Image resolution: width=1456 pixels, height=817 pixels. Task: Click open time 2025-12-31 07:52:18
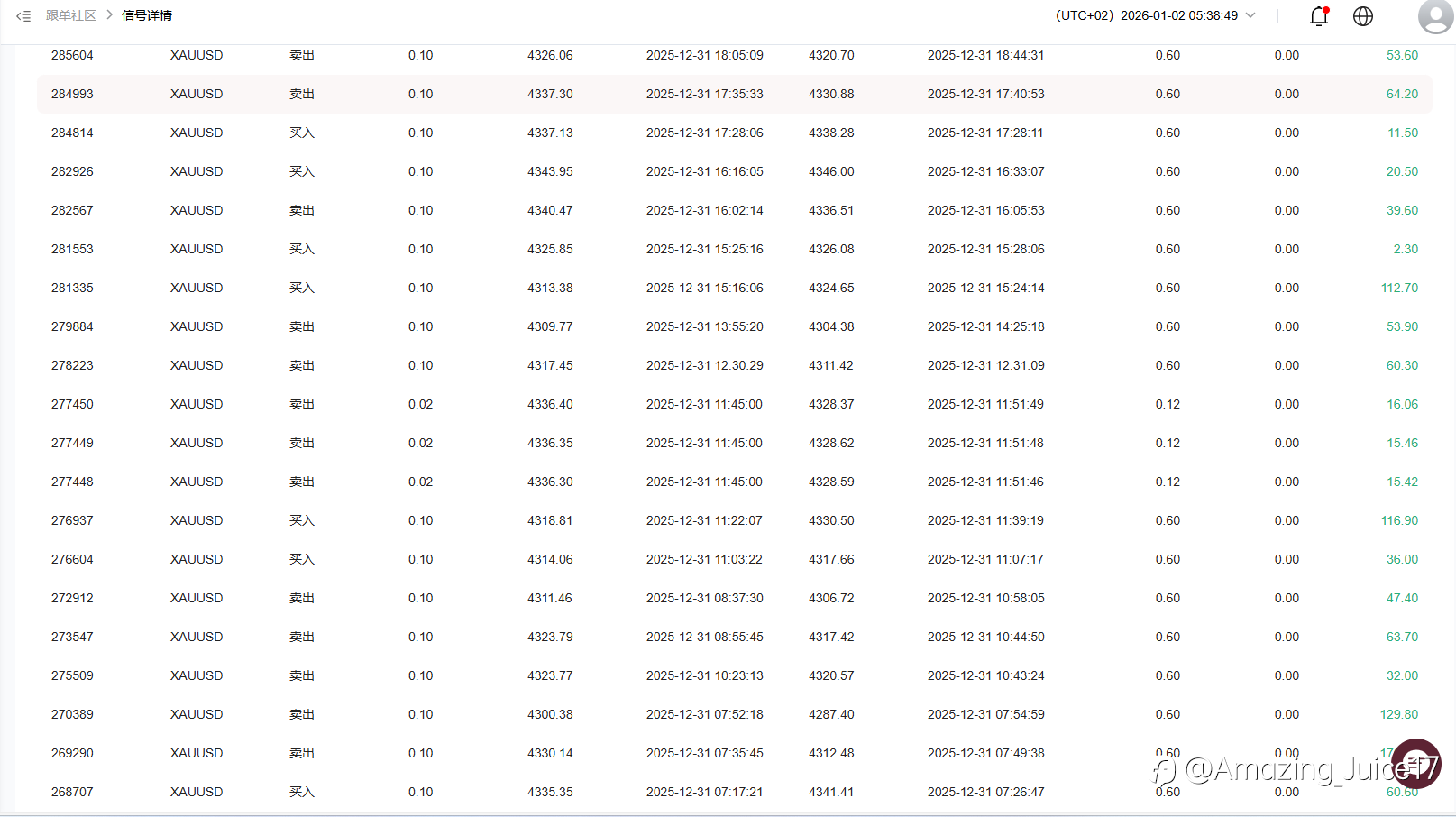(x=705, y=714)
